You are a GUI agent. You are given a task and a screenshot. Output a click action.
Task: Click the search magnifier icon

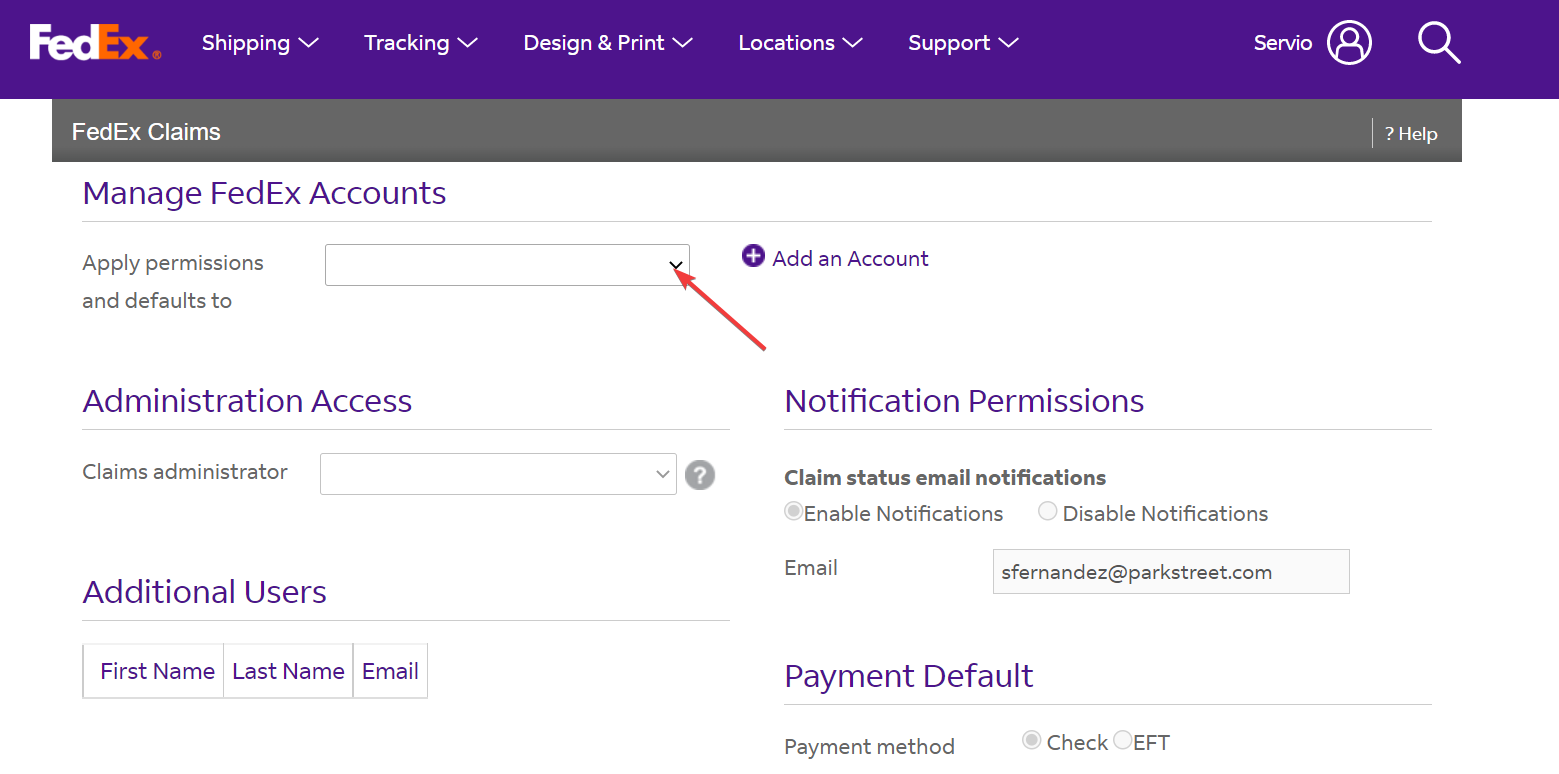coord(1439,43)
